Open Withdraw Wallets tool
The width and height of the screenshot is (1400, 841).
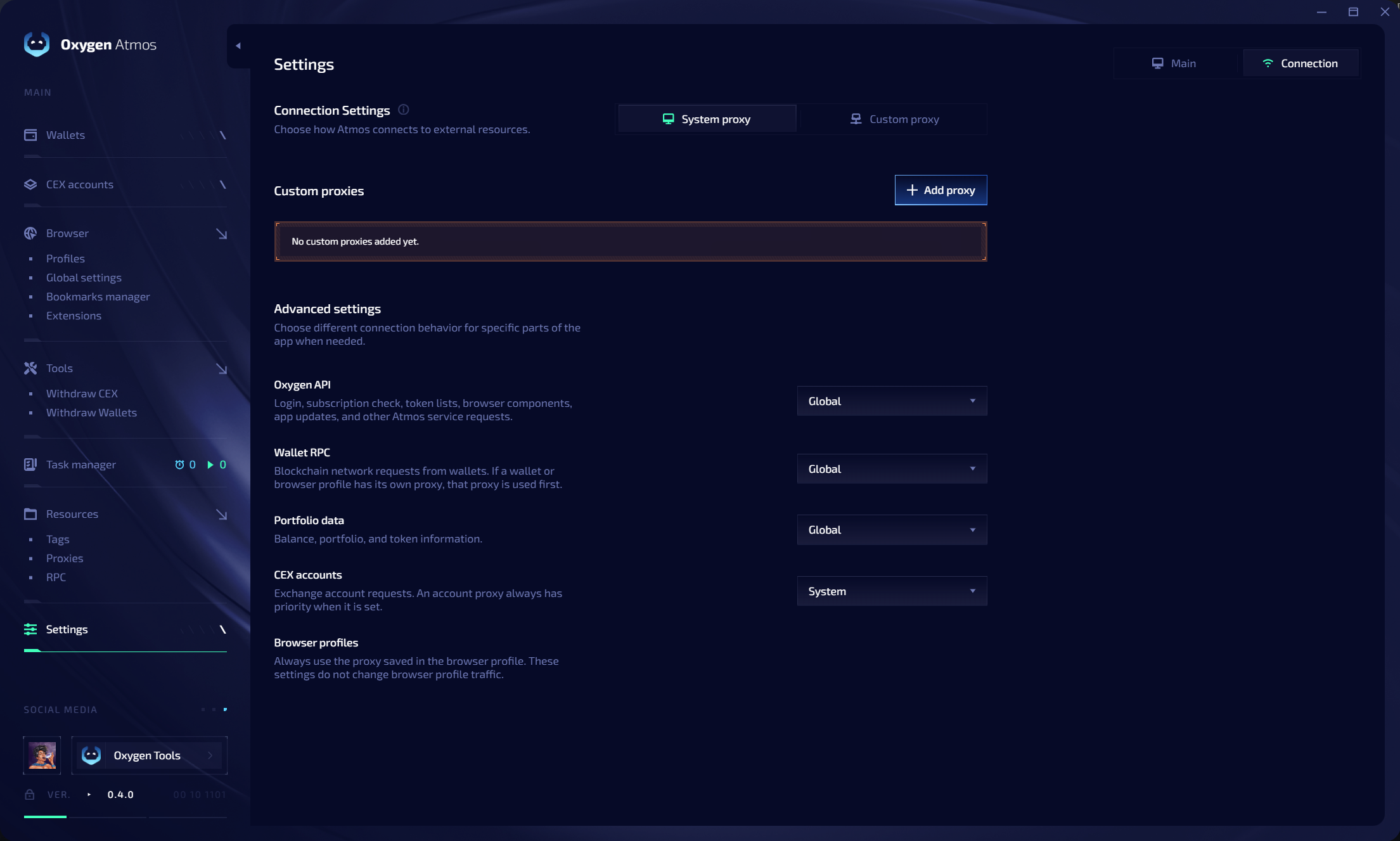[x=91, y=413]
